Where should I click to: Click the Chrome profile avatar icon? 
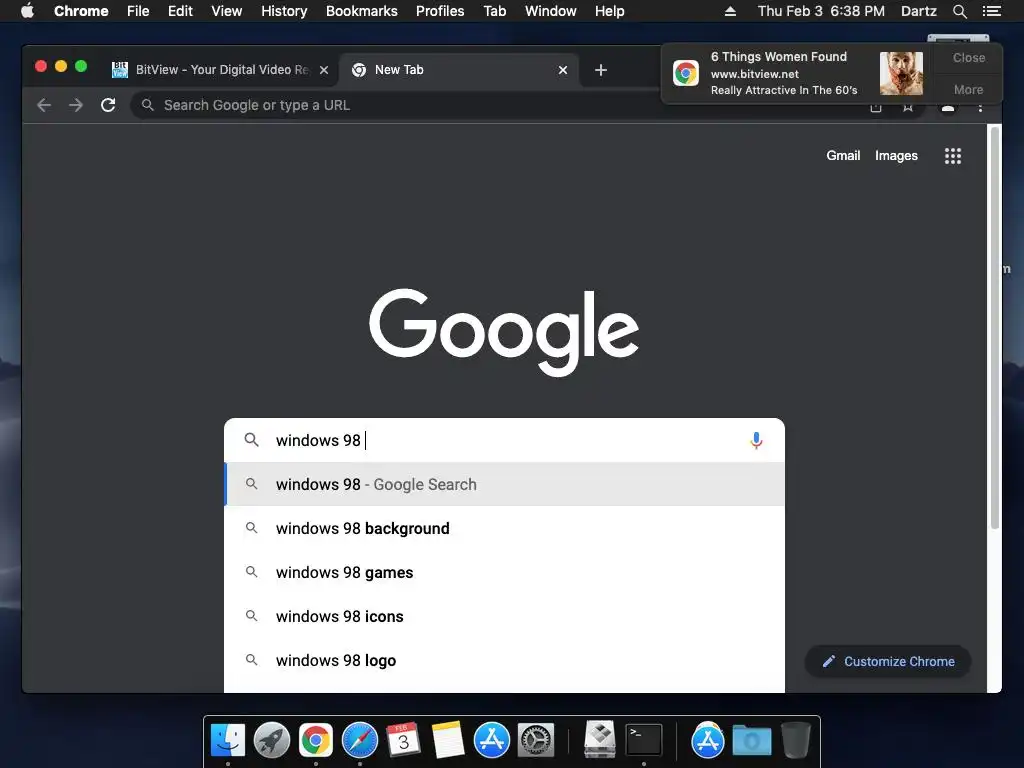pos(948,108)
